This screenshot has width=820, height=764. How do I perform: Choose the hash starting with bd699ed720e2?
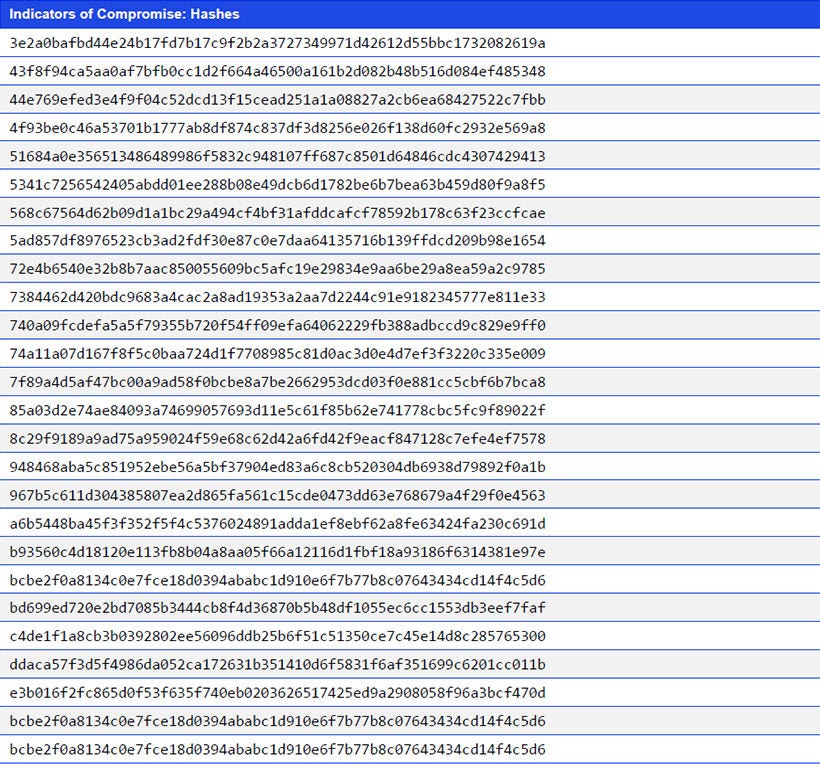point(278,608)
